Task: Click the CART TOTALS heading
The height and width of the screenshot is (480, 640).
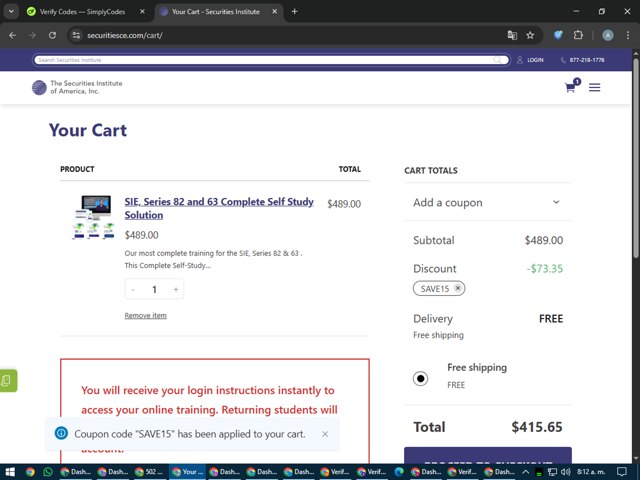Action: (431, 171)
